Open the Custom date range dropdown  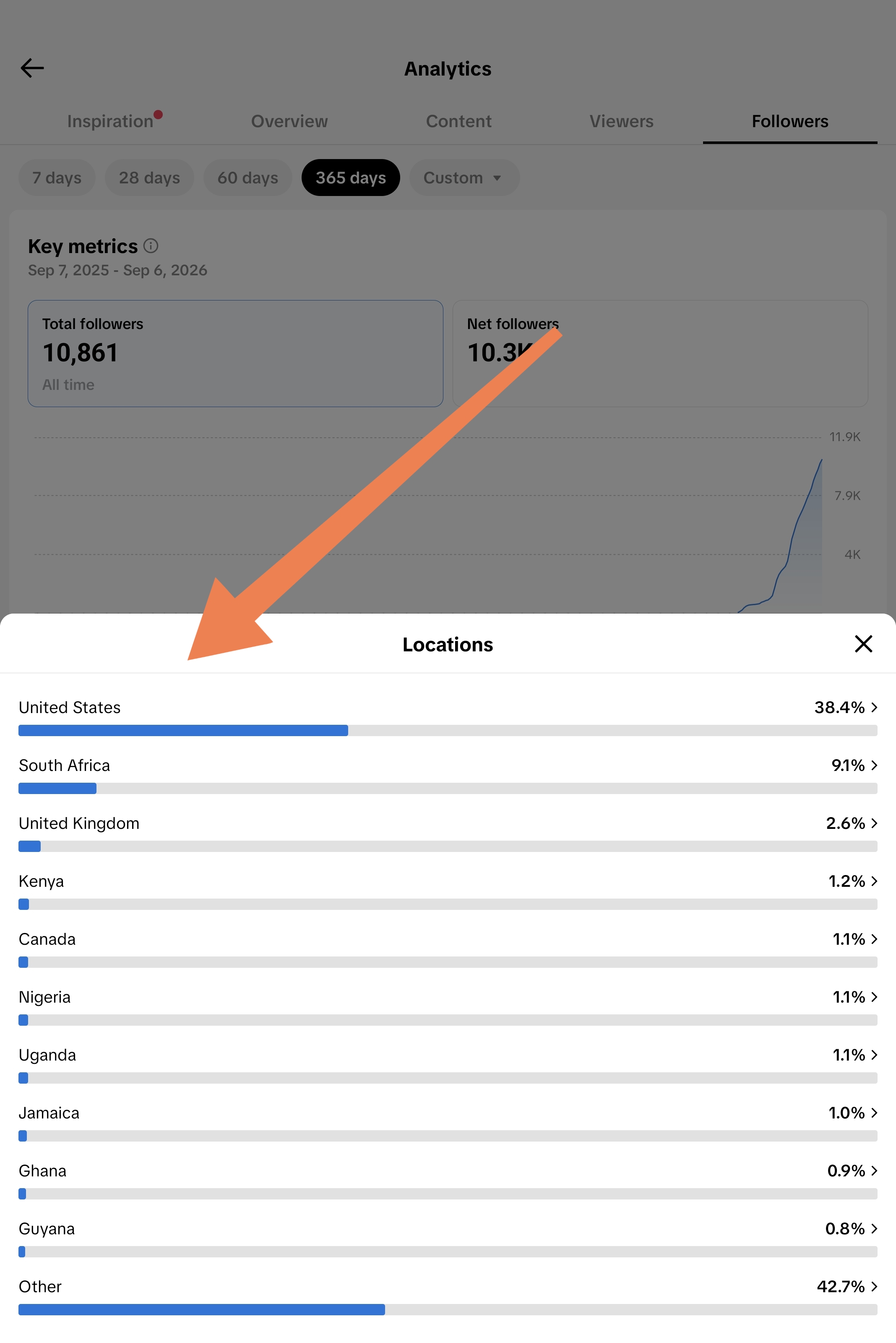[x=464, y=178]
